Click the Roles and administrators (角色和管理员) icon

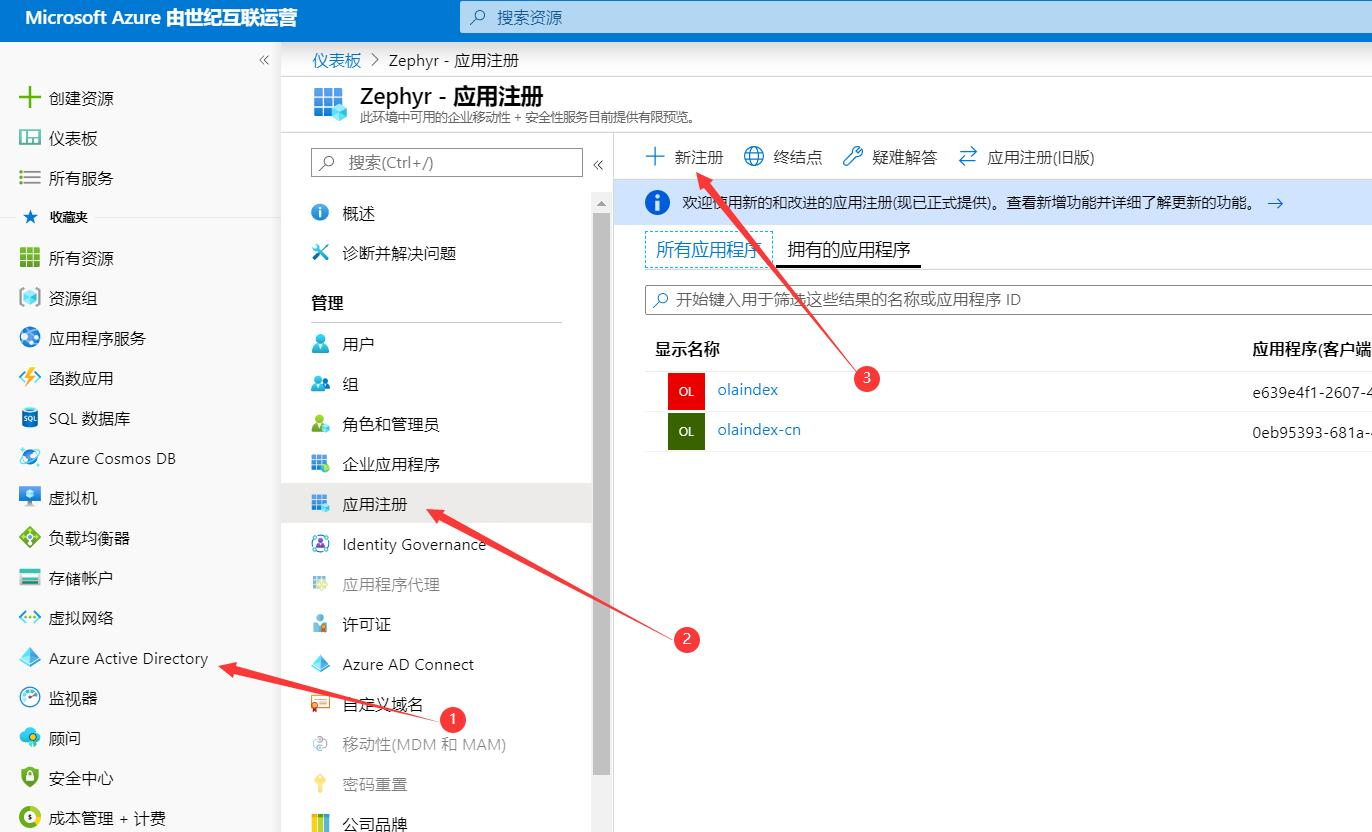click(320, 424)
